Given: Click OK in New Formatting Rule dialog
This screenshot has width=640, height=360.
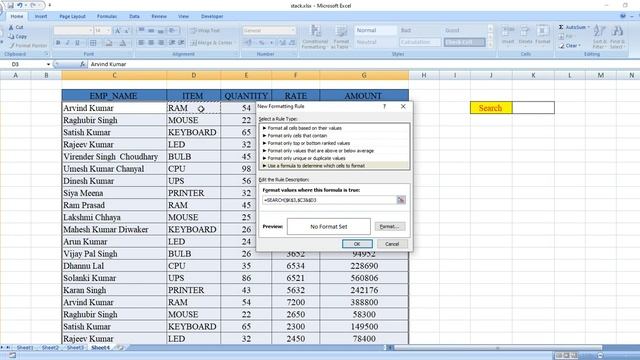Looking at the screenshot, I should coord(357,244).
